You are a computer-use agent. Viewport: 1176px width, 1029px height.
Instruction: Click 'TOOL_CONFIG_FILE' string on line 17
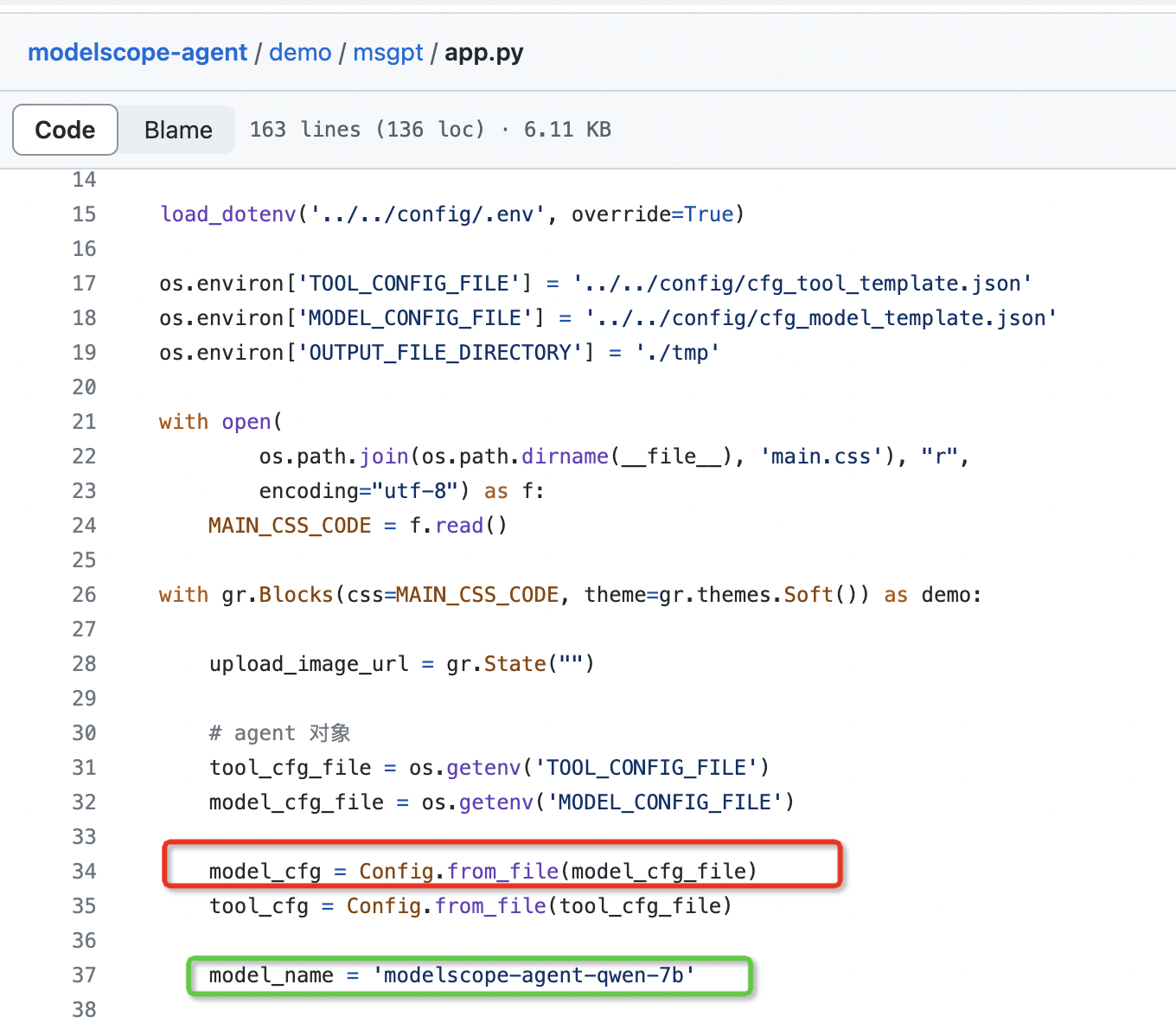click(x=409, y=284)
